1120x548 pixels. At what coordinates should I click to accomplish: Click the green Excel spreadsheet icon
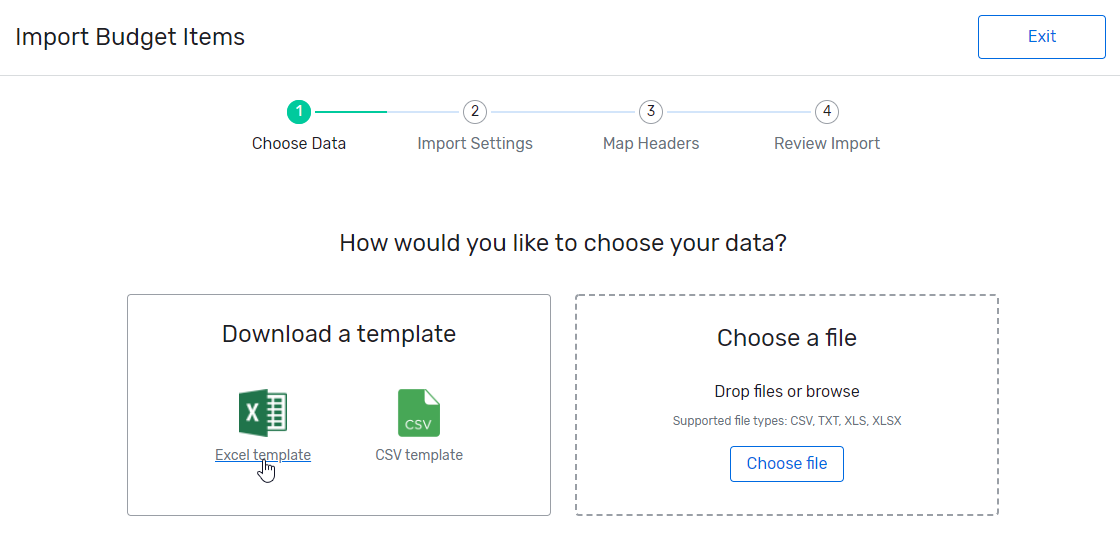[x=263, y=413]
